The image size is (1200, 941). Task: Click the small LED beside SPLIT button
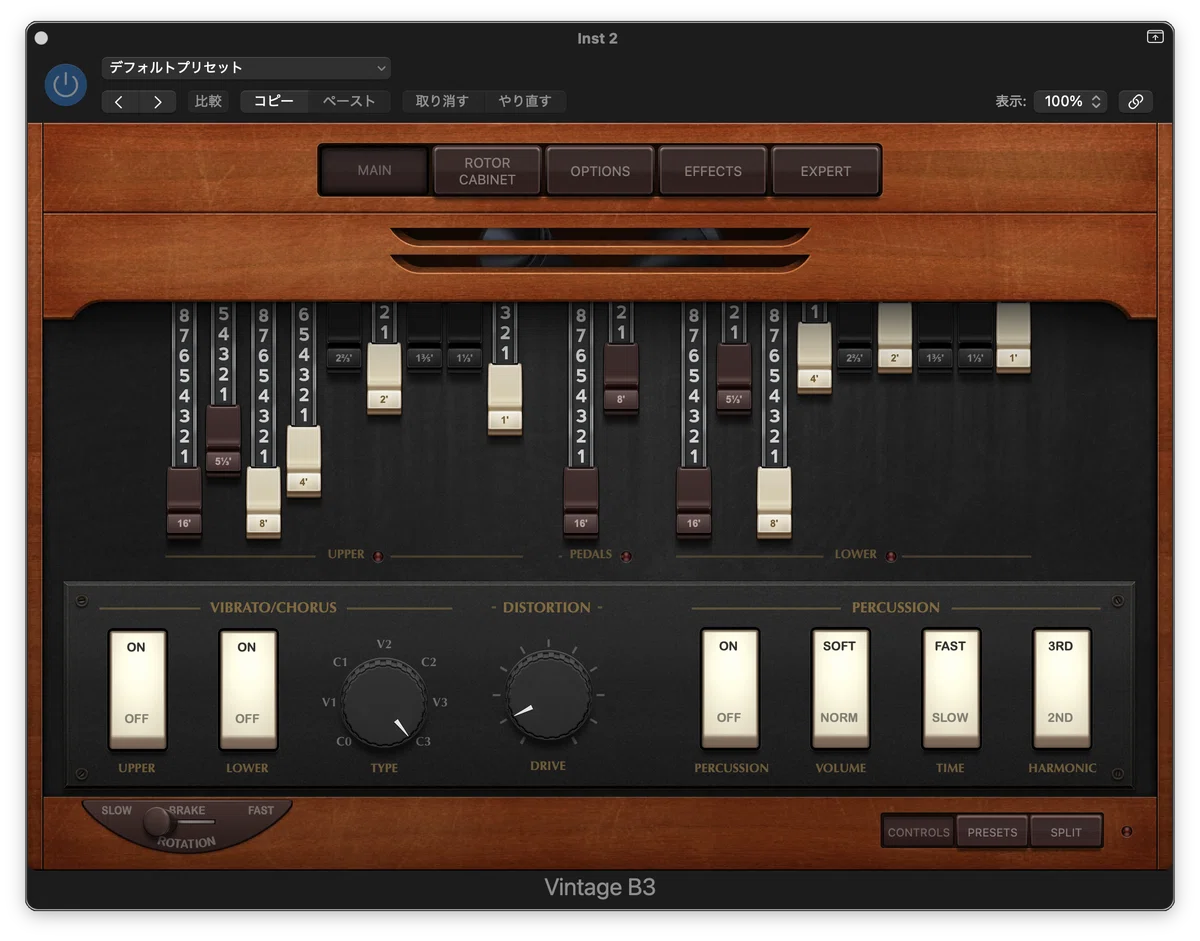pos(1127,831)
